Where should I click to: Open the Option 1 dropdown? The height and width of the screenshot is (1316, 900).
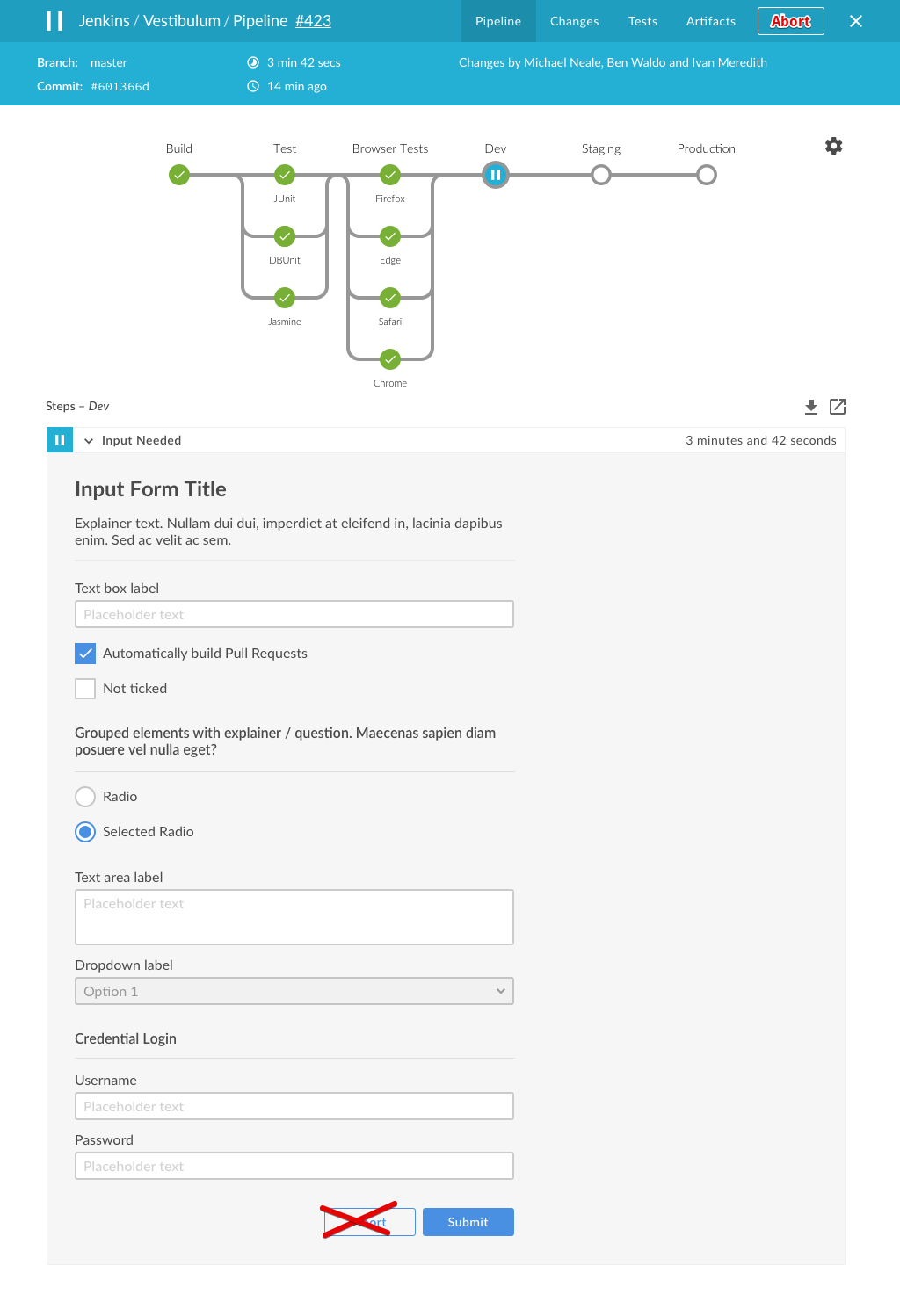pos(294,991)
